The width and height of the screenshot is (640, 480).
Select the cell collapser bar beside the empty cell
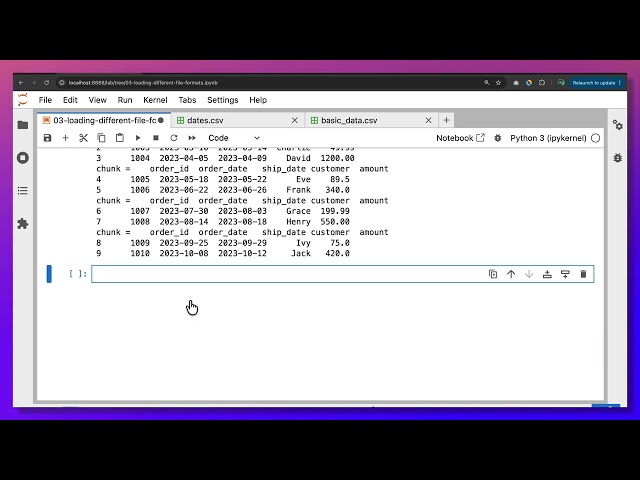[x=49, y=274]
